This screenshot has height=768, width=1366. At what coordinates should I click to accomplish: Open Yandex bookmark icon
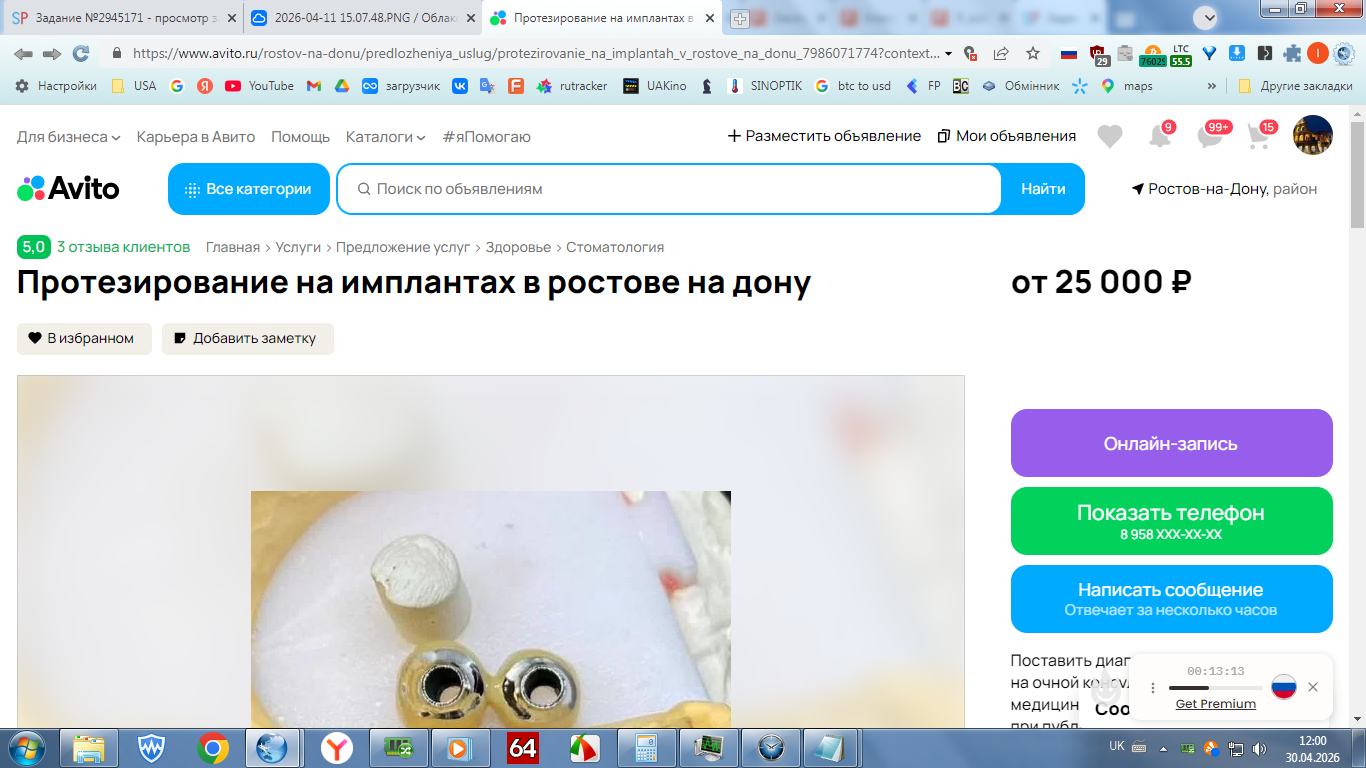pyautogui.click(x=205, y=86)
